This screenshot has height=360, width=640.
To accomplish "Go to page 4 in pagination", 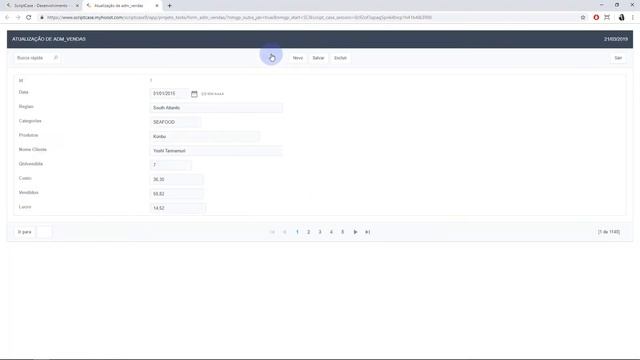I will (x=331, y=232).
